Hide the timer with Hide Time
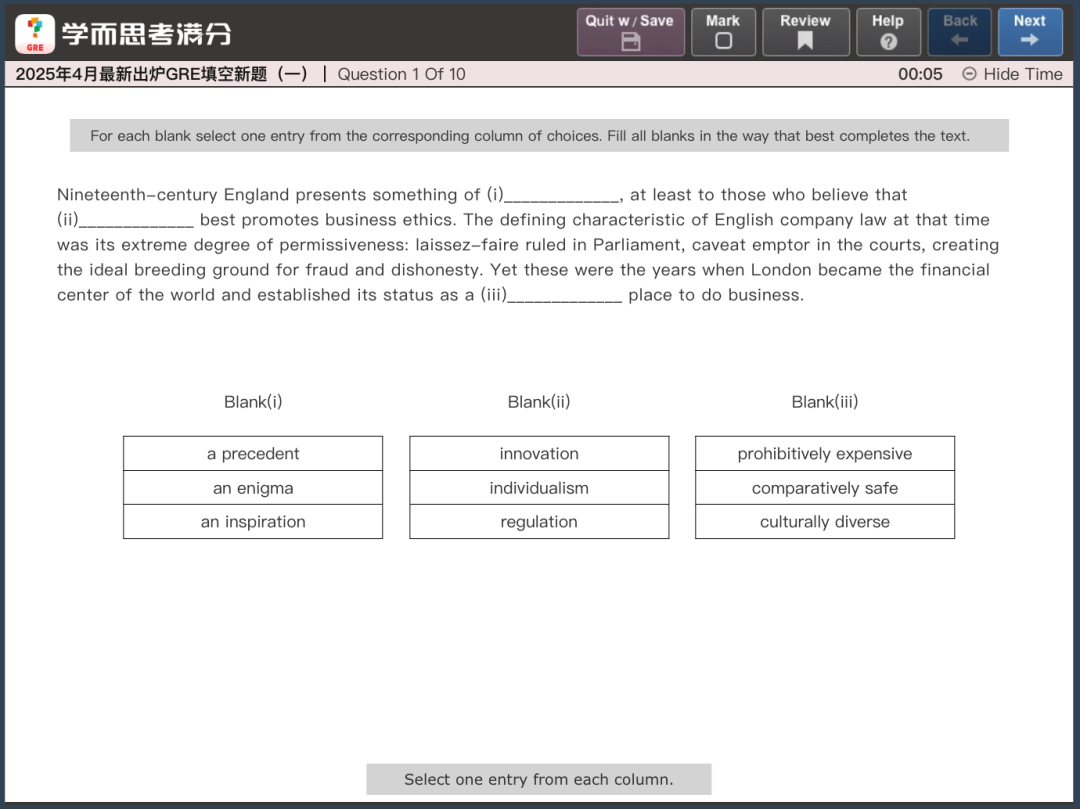1080x809 pixels. point(1012,74)
